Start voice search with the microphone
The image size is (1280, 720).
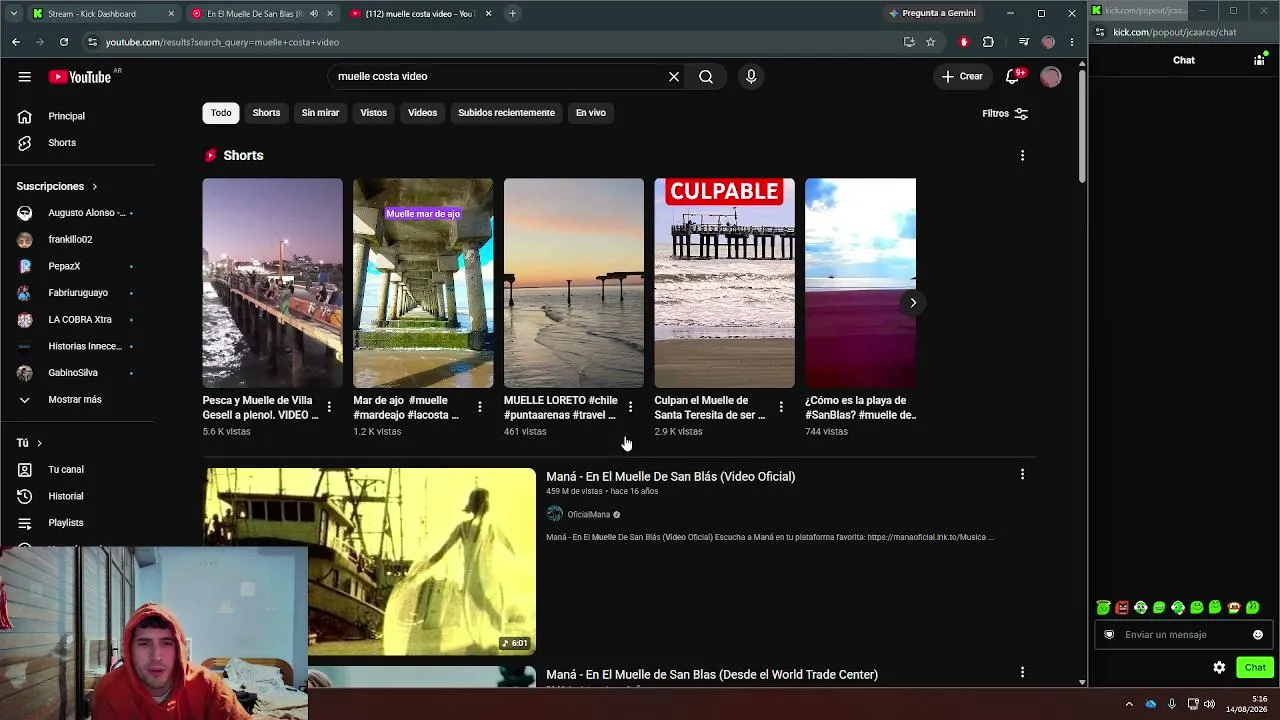point(751,77)
